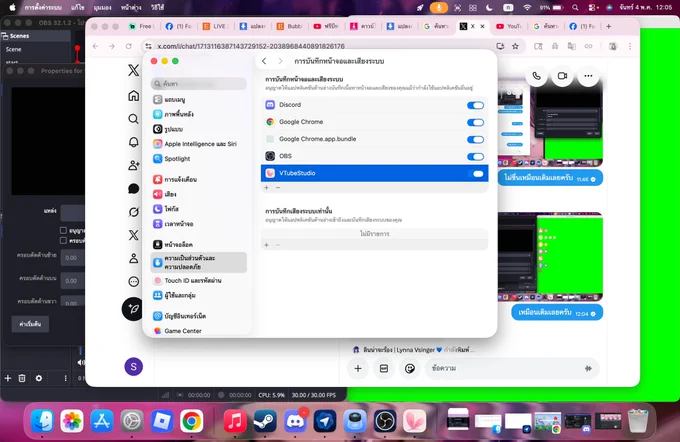Compose a new post on X
The width and height of the screenshot is (680, 442).
click(133, 309)
